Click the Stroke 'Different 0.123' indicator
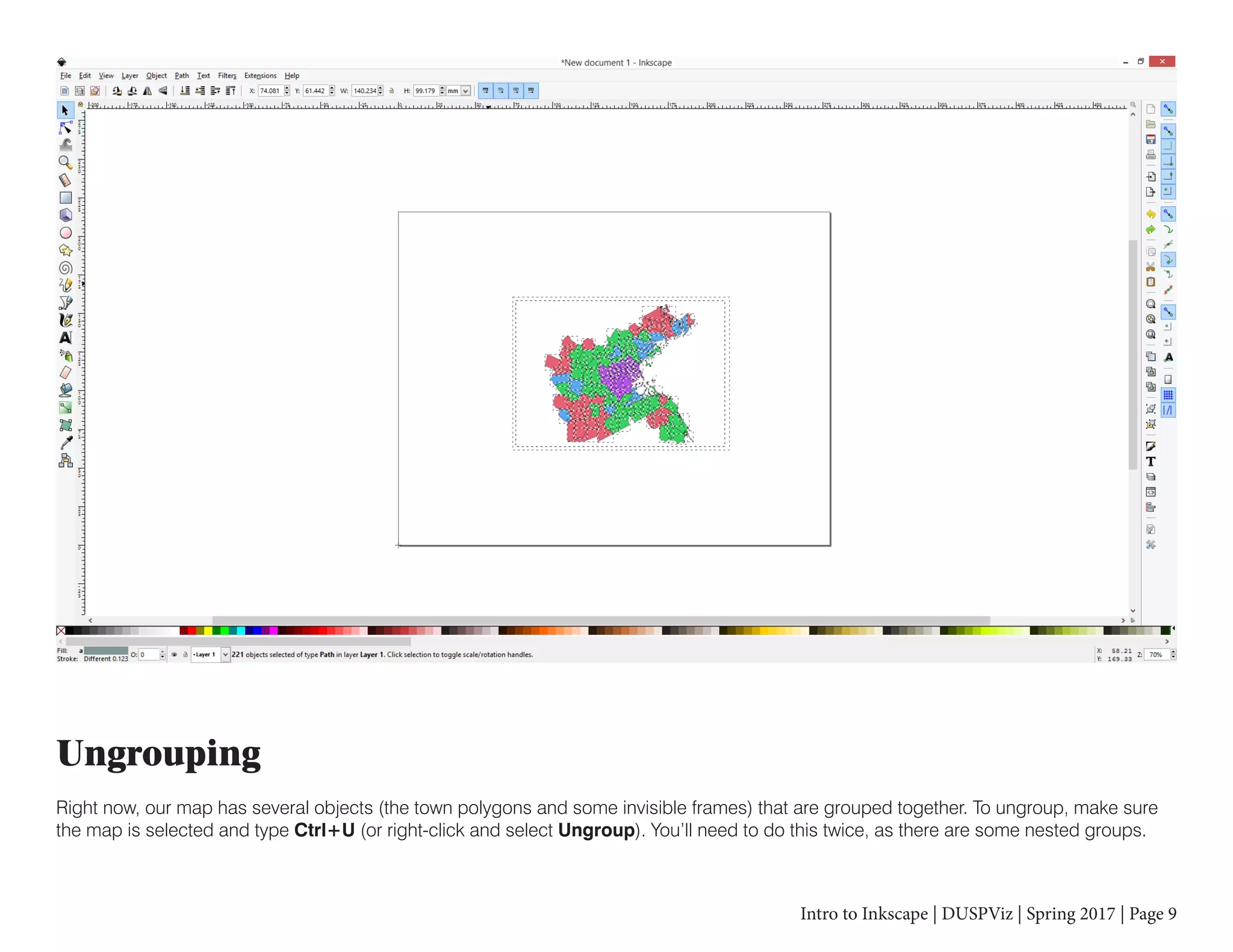Image resolution: width=1233 pixels, height=952 pixels. click(105, 659)
